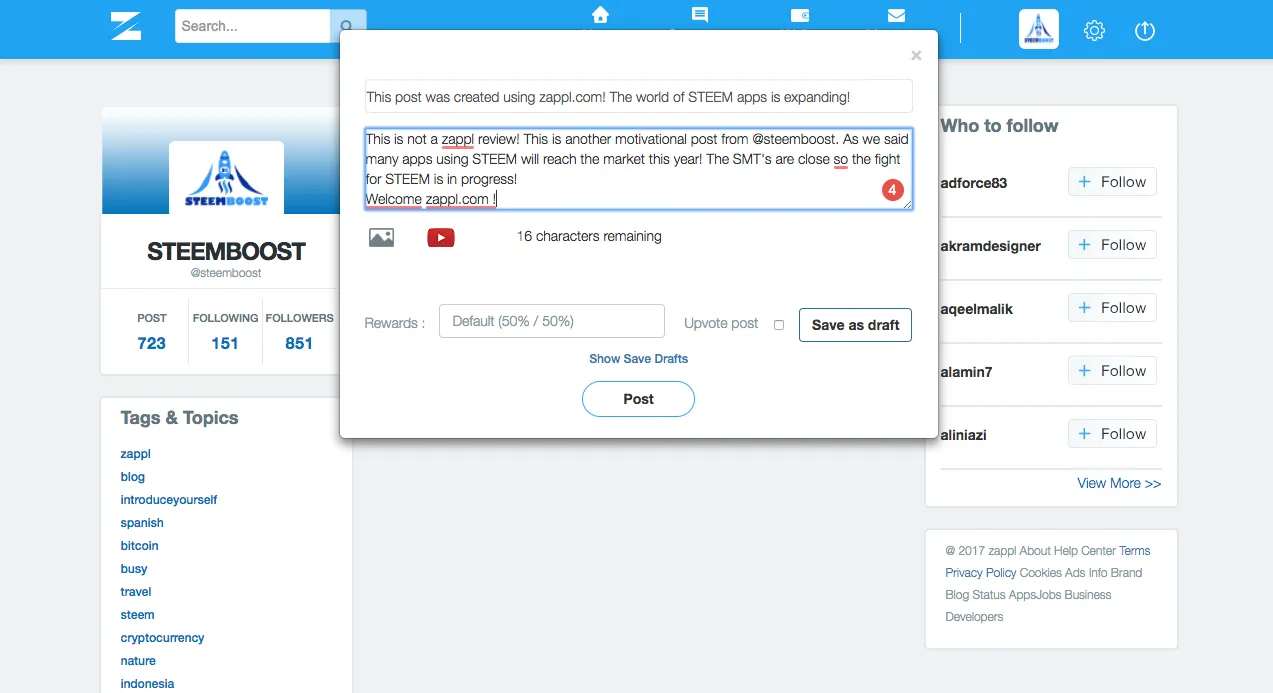This screenshot has height=693, width=1273.
Task: Click the 16 characters remaining text
Action: [x=589, y=237]
